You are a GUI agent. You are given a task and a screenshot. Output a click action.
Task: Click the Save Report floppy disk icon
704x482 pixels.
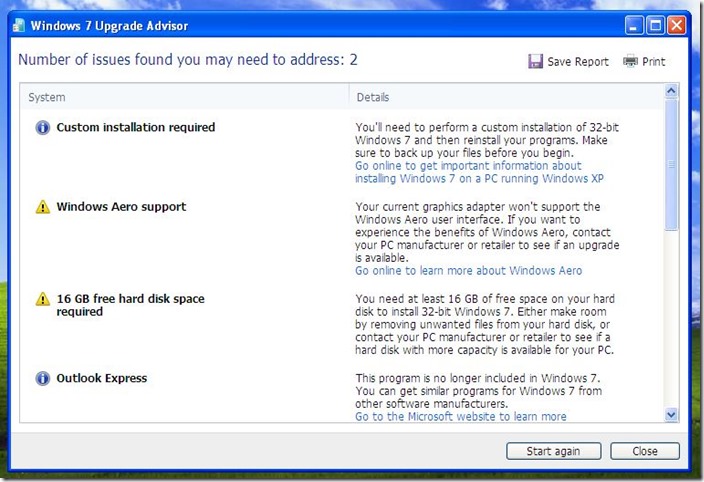[x=535, y=61]
